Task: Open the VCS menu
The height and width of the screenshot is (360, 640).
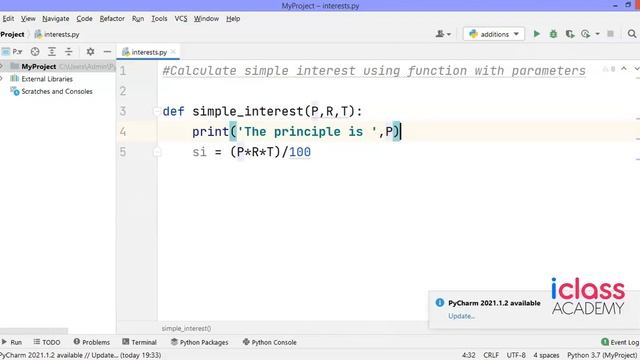Action: click(x=181, y=19)
